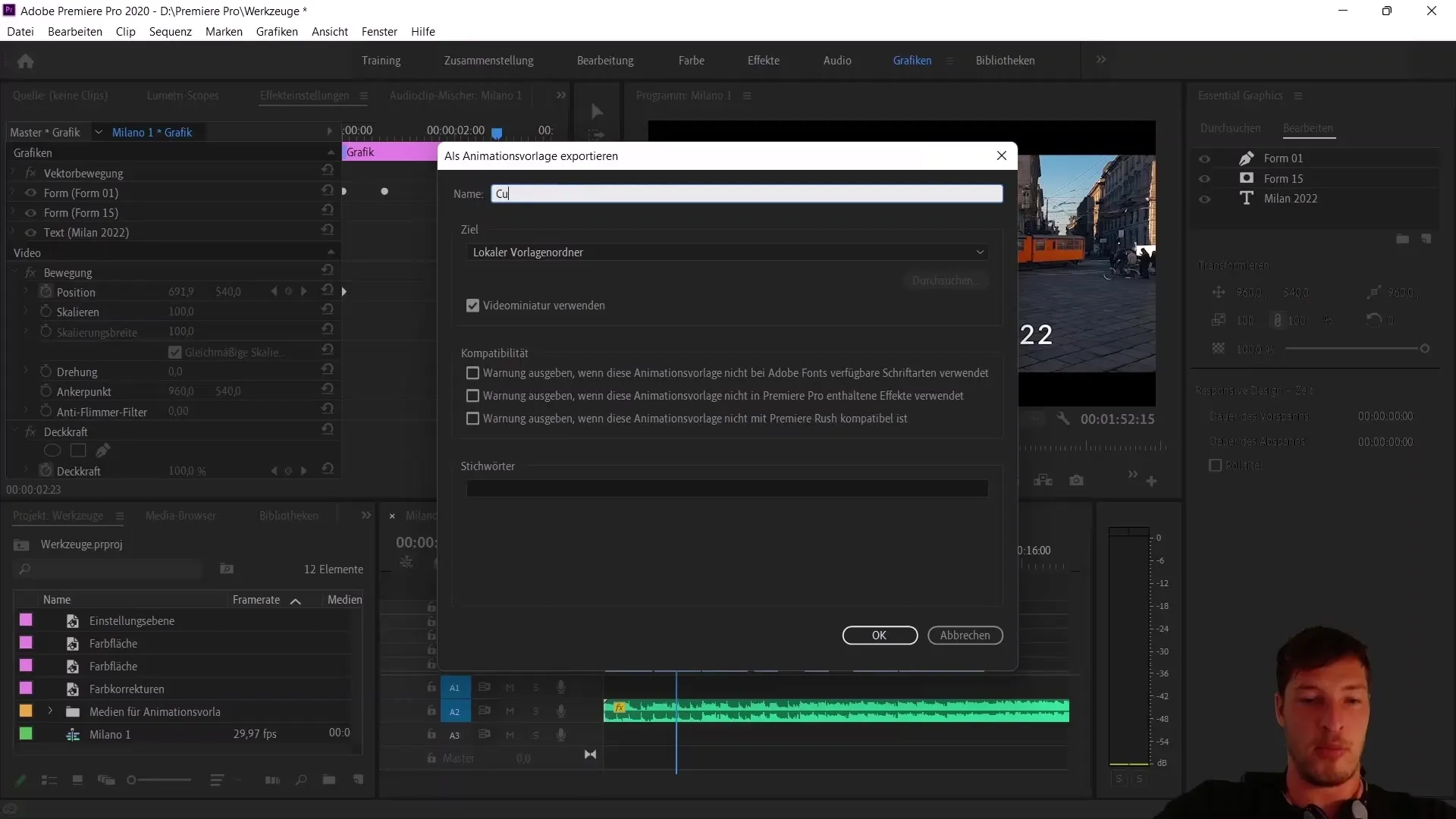Hide the Form 01 layer in Essential Graphics
The width and height of the screenshot is (1456, 819).
click(1204, 158)
